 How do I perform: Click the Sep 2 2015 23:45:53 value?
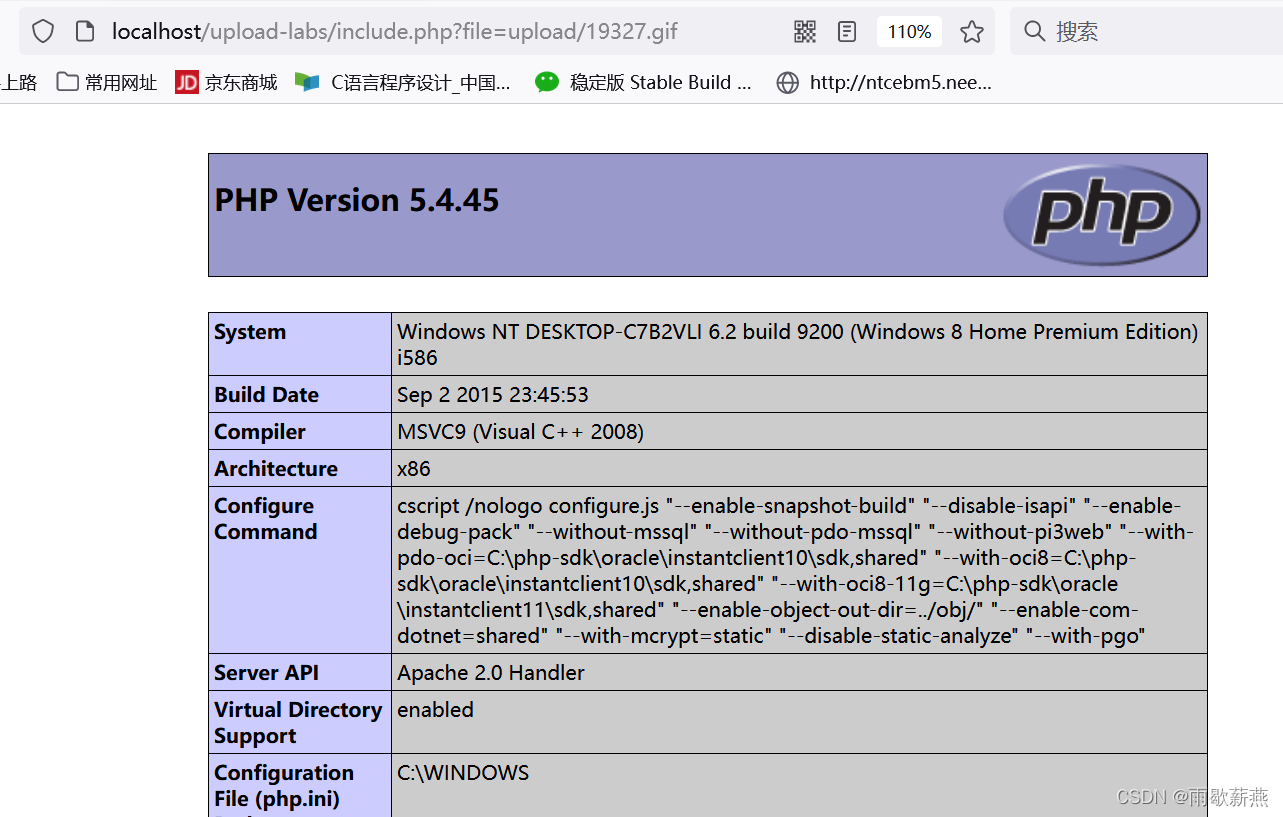493,395
